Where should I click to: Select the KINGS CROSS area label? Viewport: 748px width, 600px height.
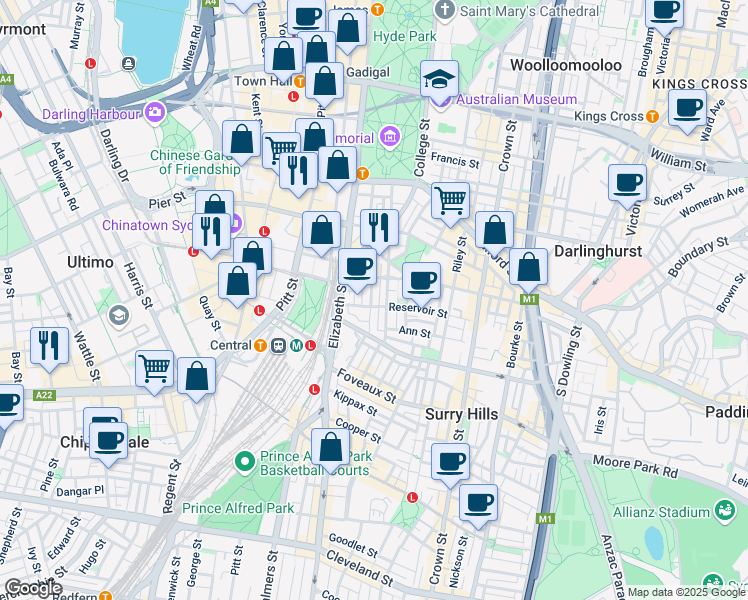coord(699,84)
